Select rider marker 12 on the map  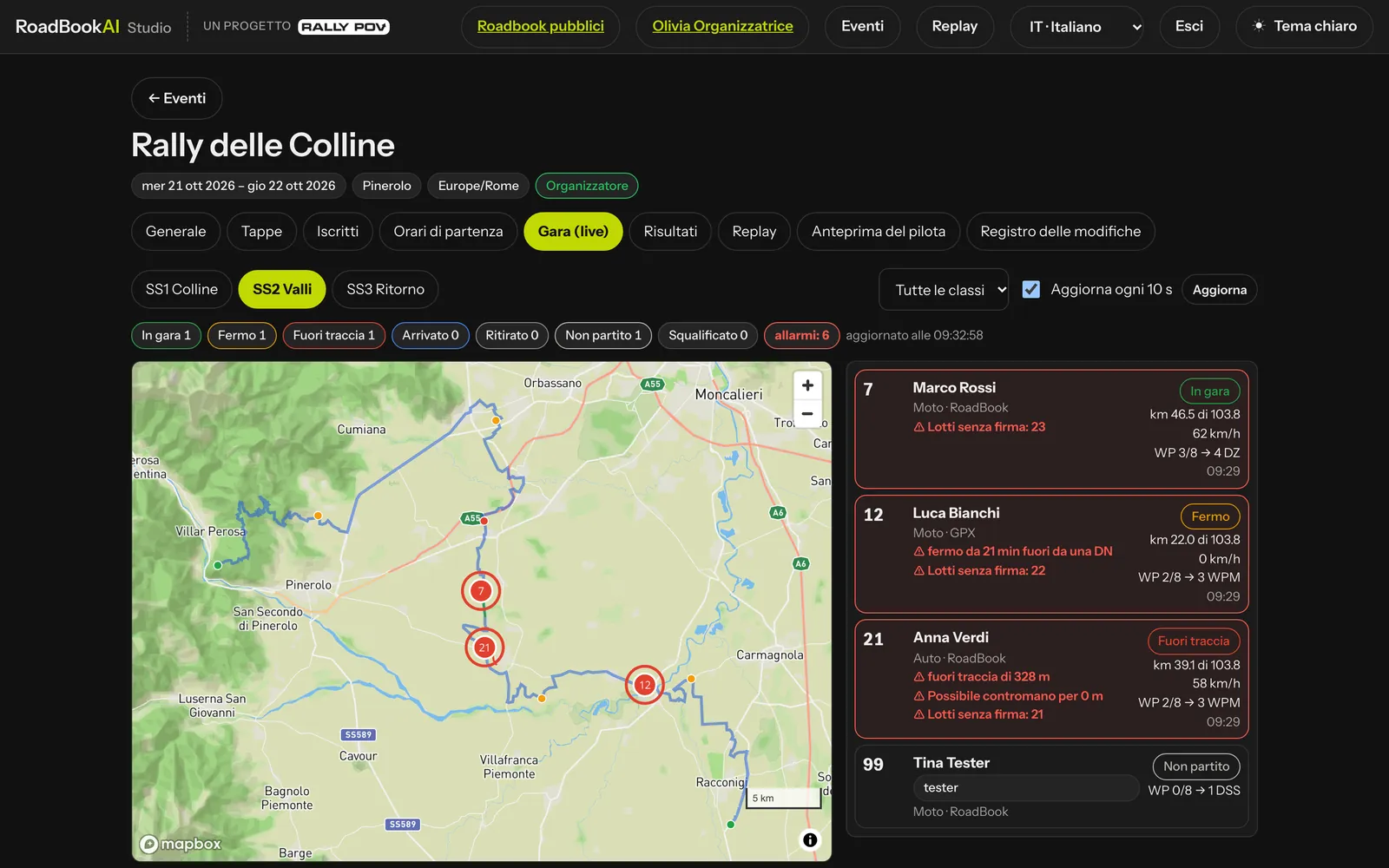point(644,685)
